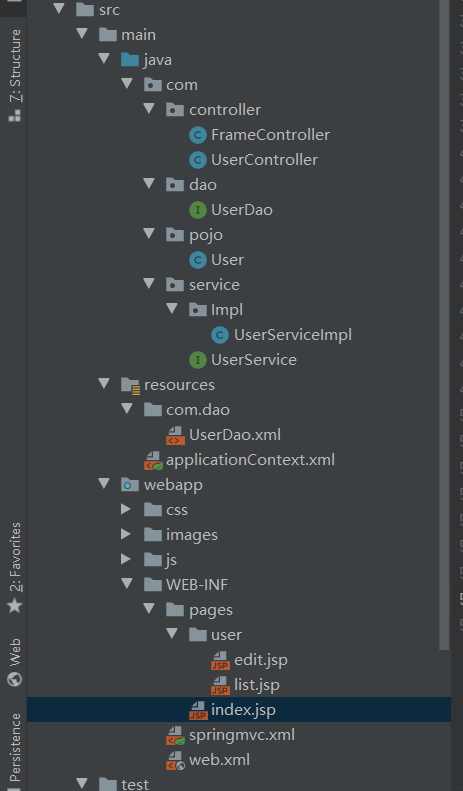
Task: Expand the images folder
Action: pos(126,534)
